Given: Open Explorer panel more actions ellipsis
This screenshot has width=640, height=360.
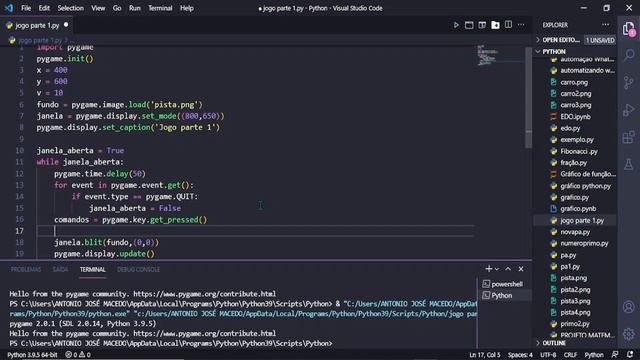Looking at the screenshot, I should pyautogui.click(x=605, y=25).
